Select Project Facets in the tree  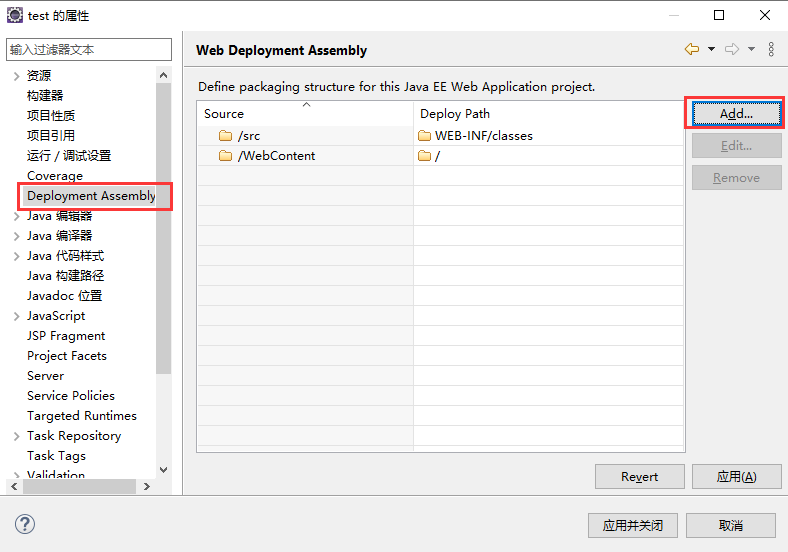pos(67,356)
